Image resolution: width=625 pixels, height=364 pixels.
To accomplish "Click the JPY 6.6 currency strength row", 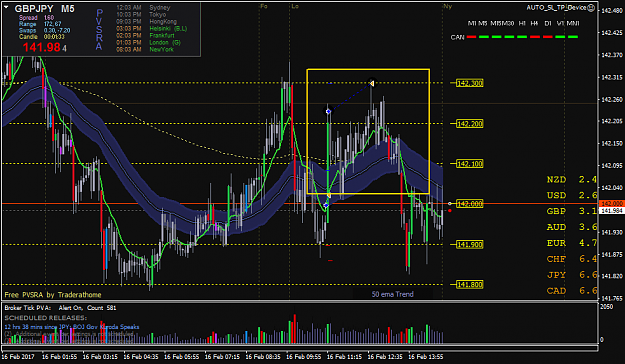I will pos(572,275).
